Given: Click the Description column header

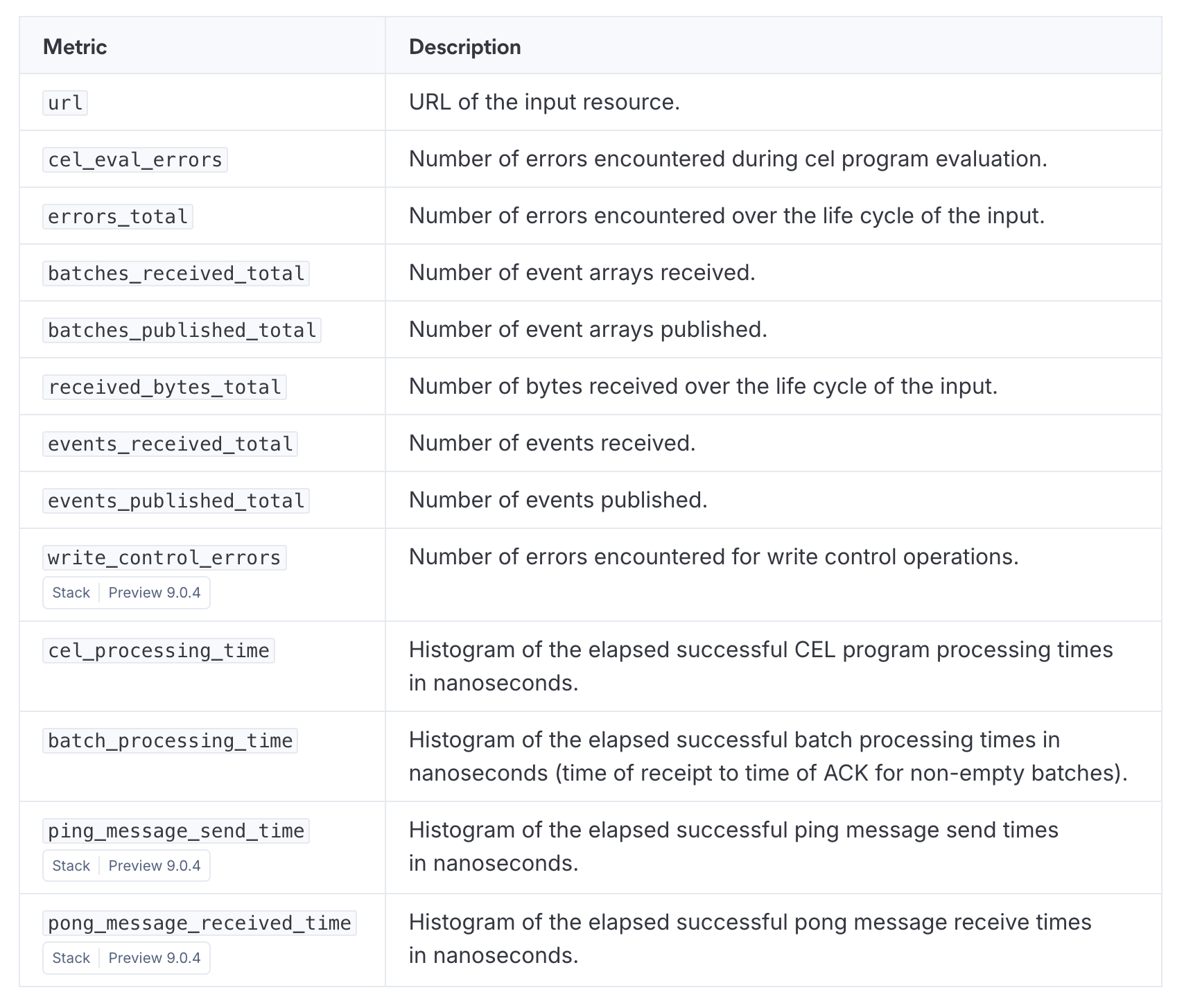Looking at the screenshot, I should (464, 46).
